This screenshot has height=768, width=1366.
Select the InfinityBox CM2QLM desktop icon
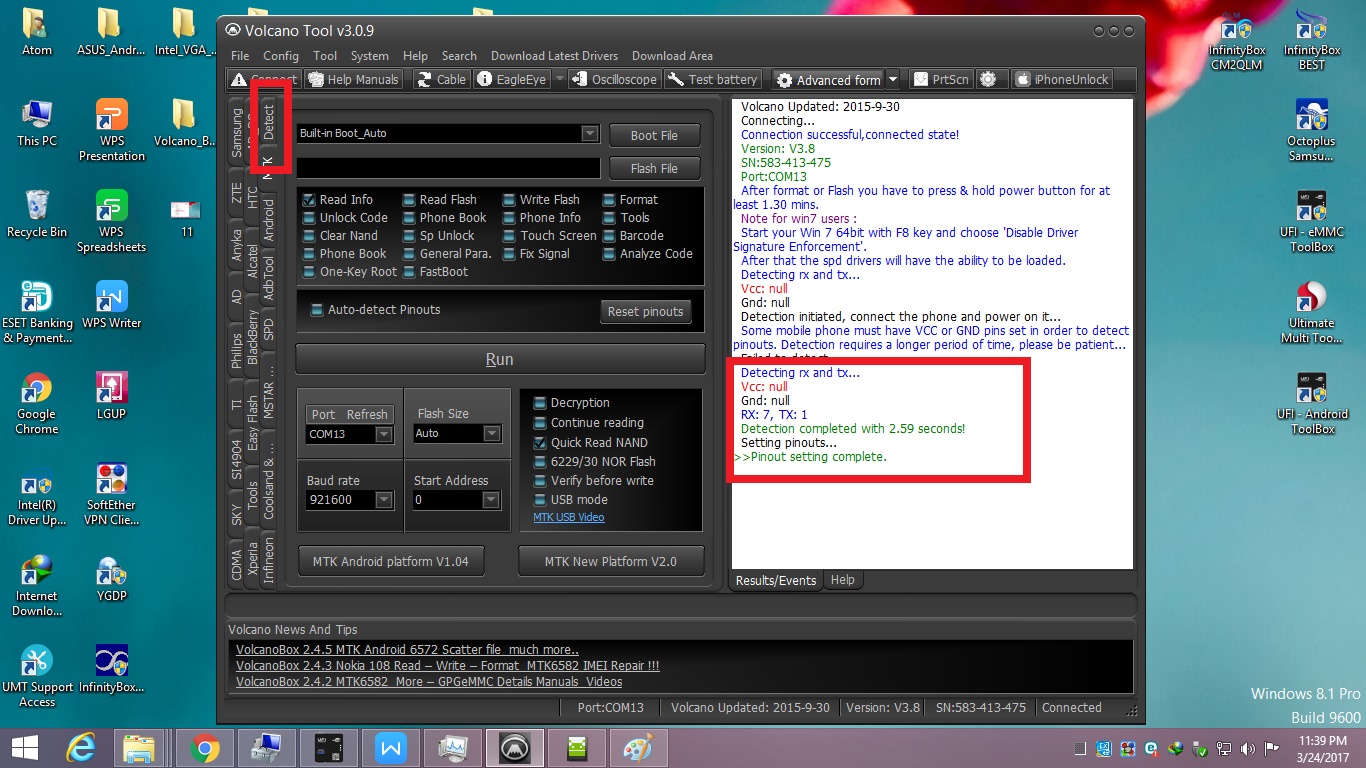1237,40
